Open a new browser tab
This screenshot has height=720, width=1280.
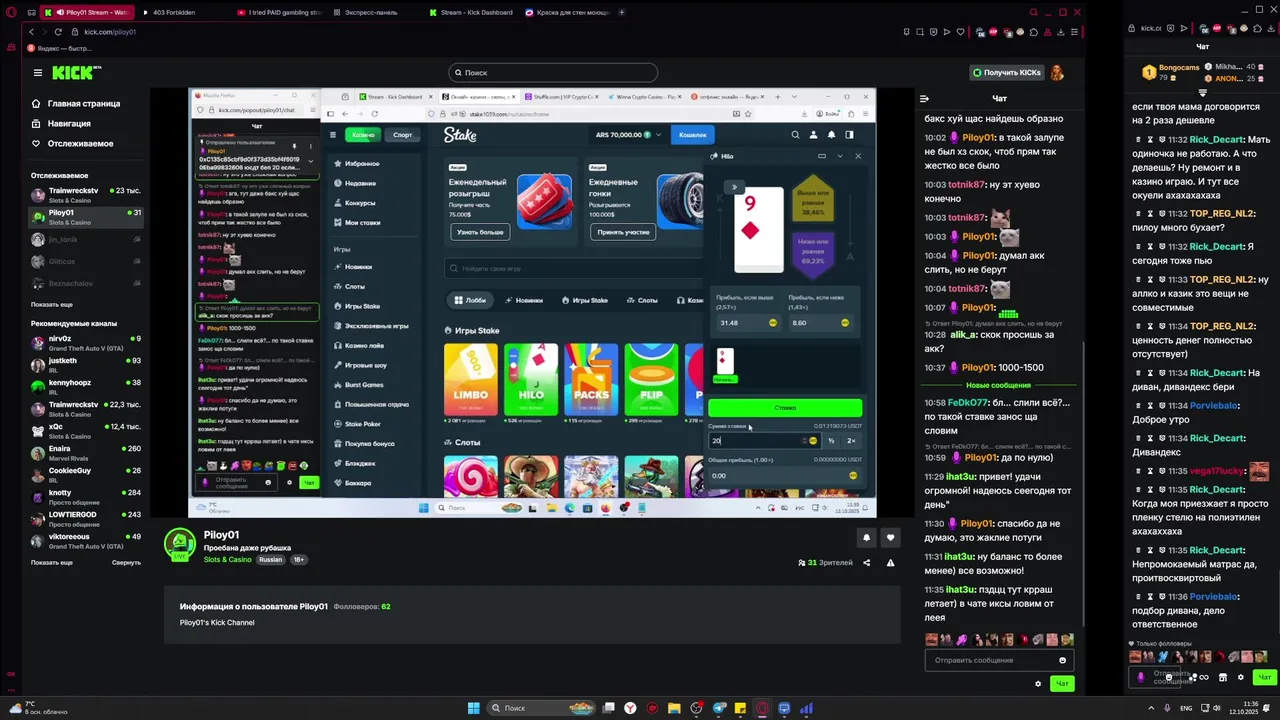622,12
